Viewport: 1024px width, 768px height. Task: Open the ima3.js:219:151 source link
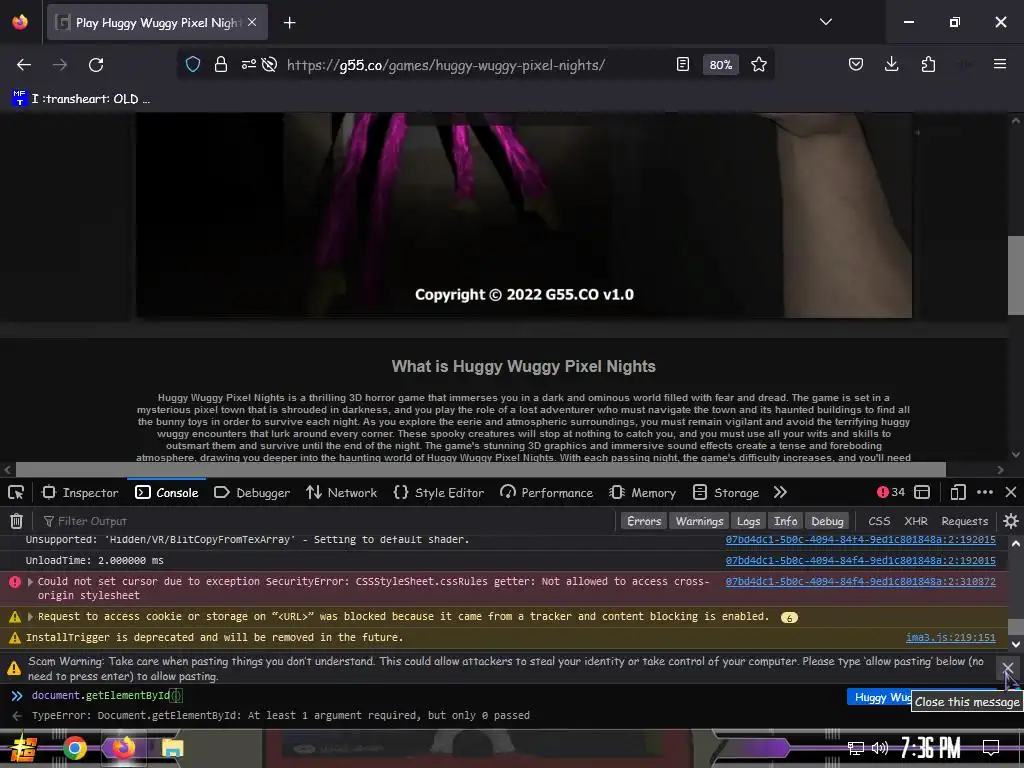click(x=950, y=637)
